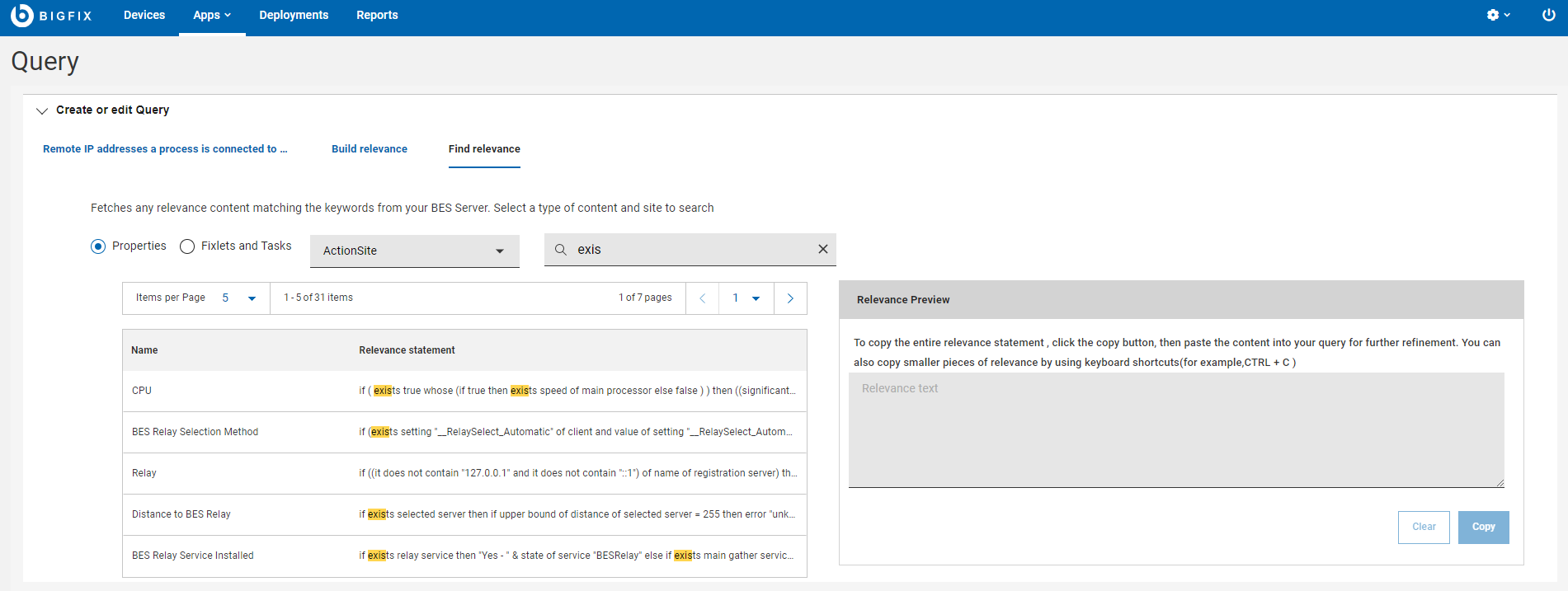Viewport: 1568px width, 591px height.
Task: Go to next results page arrow
Action: click(790, 298)
